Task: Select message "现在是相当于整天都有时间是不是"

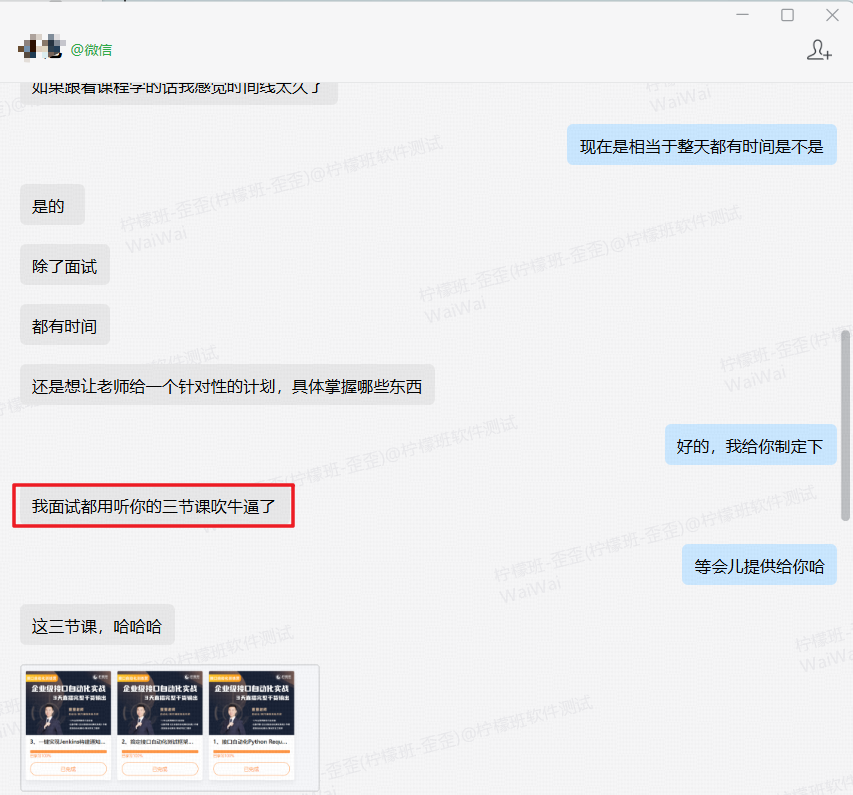Action: [x=701, y=145]
